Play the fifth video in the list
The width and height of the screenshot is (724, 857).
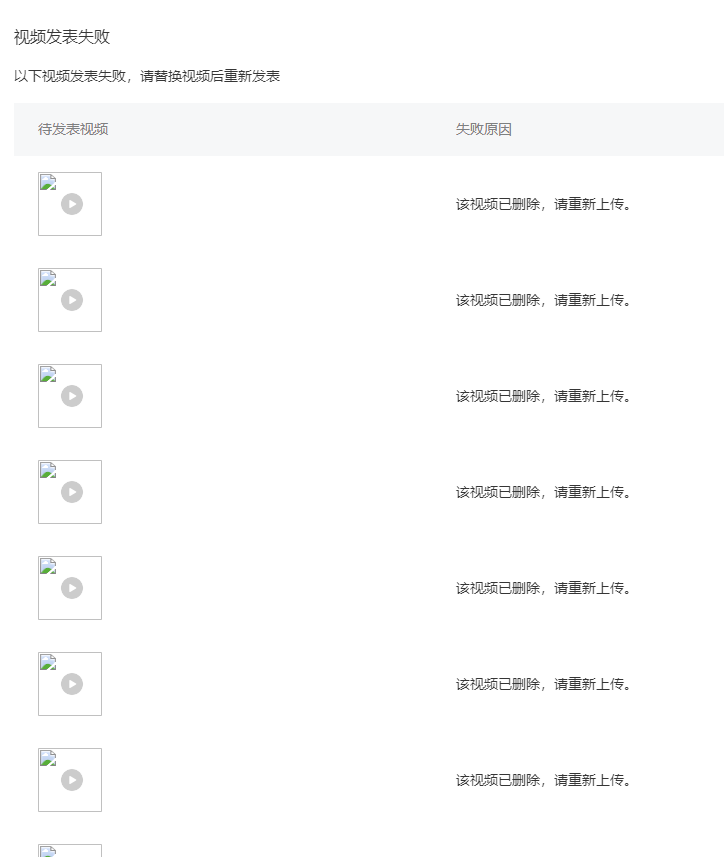(x=72, y=588)
